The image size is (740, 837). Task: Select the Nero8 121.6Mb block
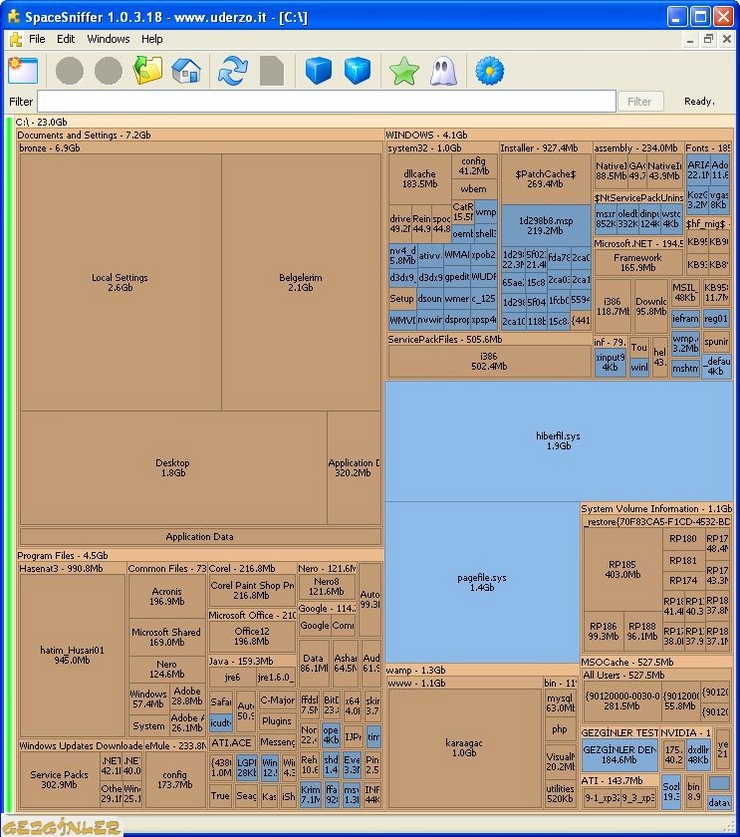(327, 586)
